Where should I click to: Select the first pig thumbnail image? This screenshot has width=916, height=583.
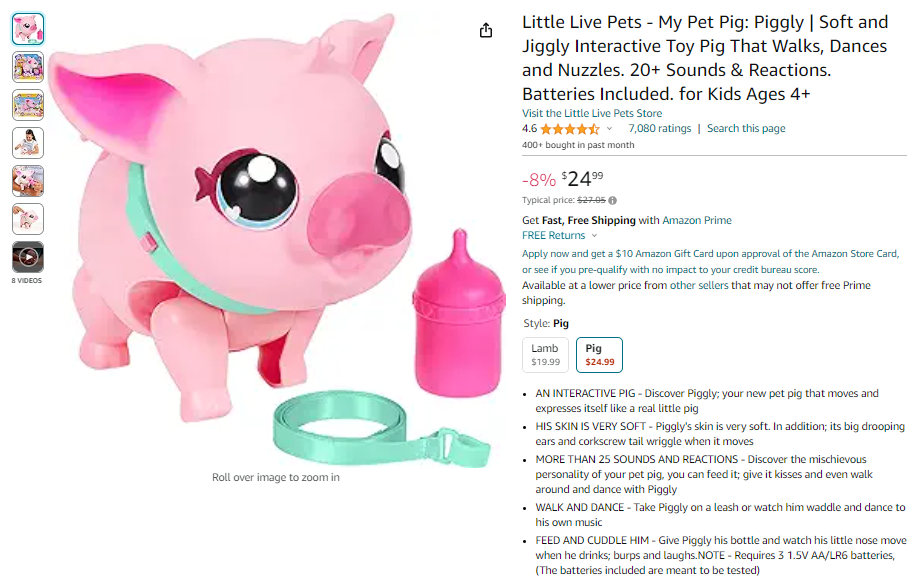pos(28,29)
